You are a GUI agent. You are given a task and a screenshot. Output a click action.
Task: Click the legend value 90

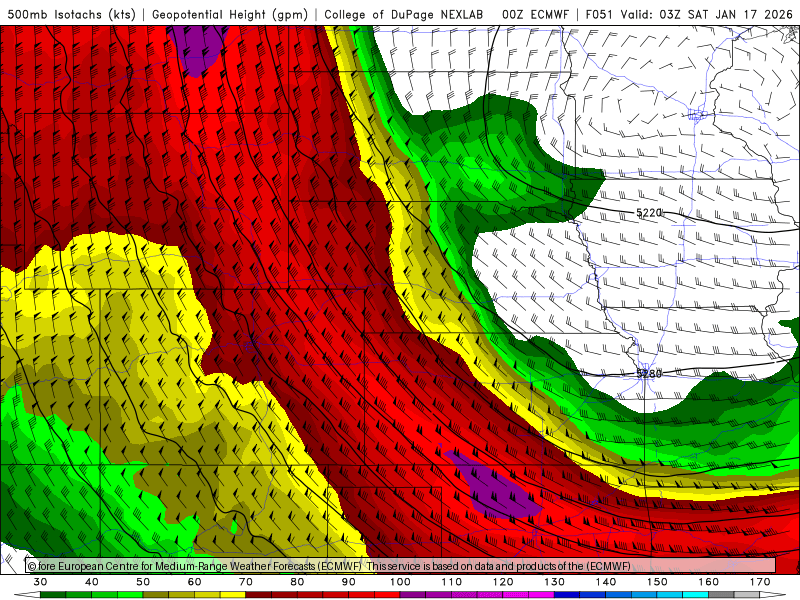click(x=349, y=582)
